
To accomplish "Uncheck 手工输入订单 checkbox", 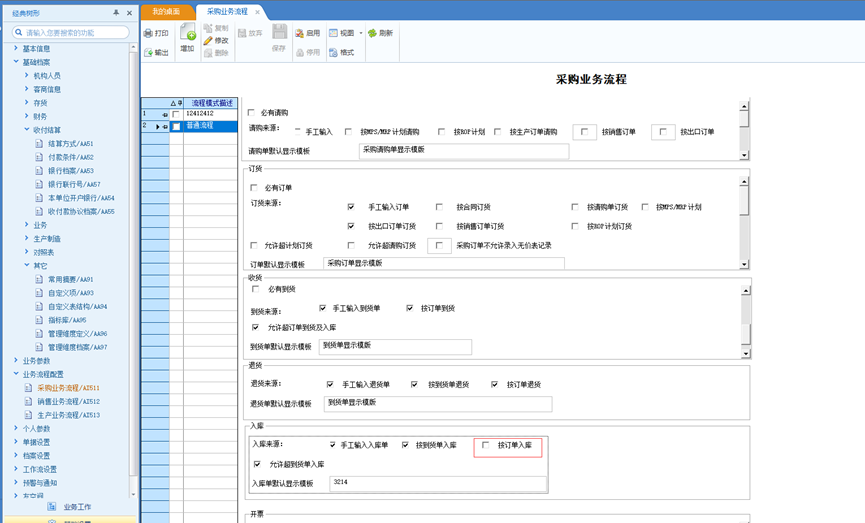I will click(351, 207).
